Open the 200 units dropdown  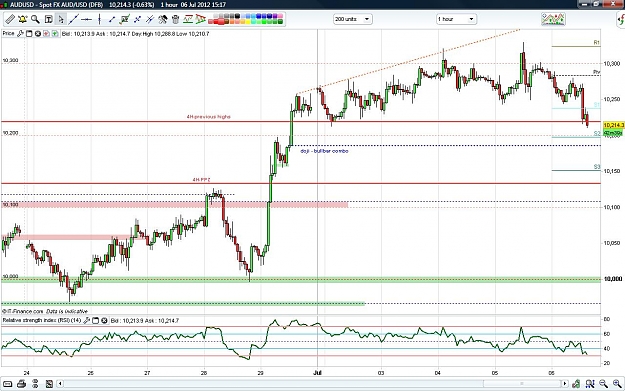point(352,19)
